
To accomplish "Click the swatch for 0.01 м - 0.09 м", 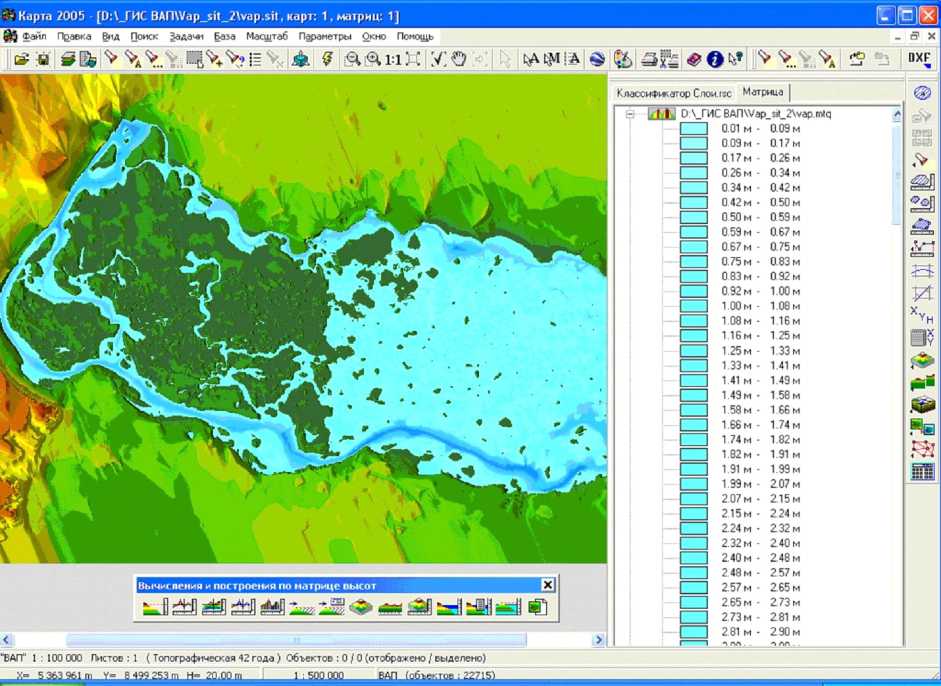I will tap(693, 129).
